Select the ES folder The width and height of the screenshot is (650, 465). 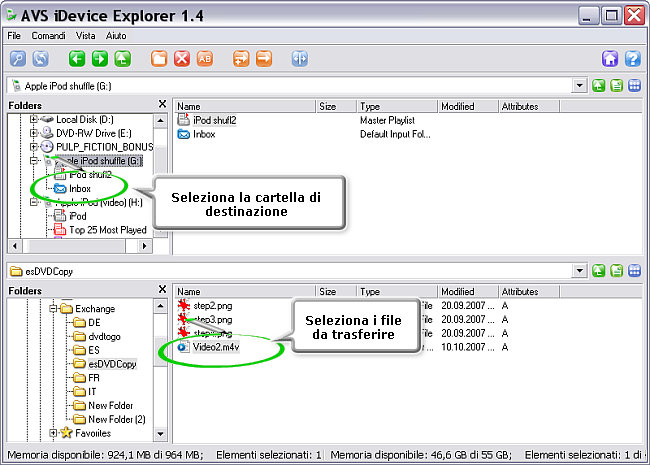pyautogui.click(x=94, y=350)
